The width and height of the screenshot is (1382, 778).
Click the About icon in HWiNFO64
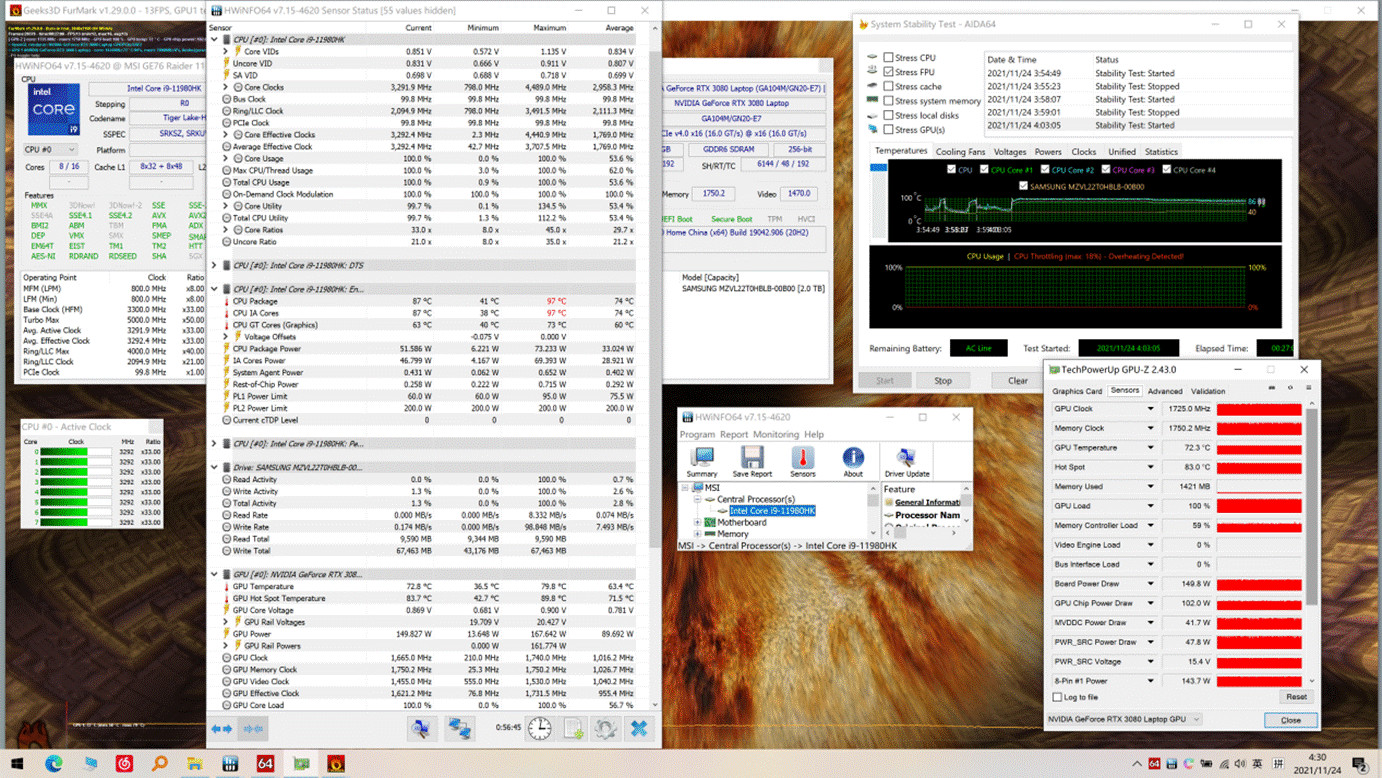[853, 461]
